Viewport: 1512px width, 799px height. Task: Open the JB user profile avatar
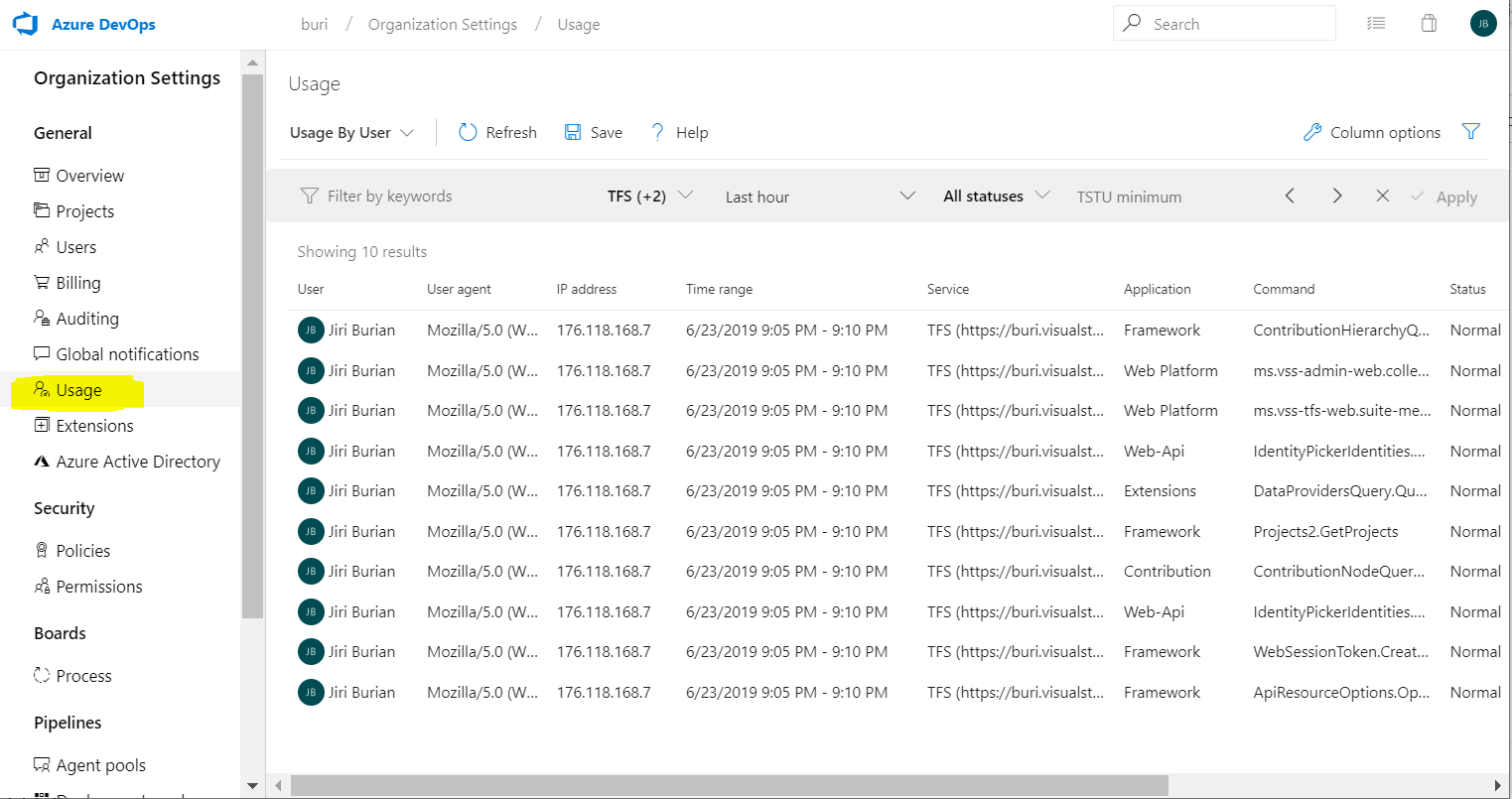(x=1483, y=23)
